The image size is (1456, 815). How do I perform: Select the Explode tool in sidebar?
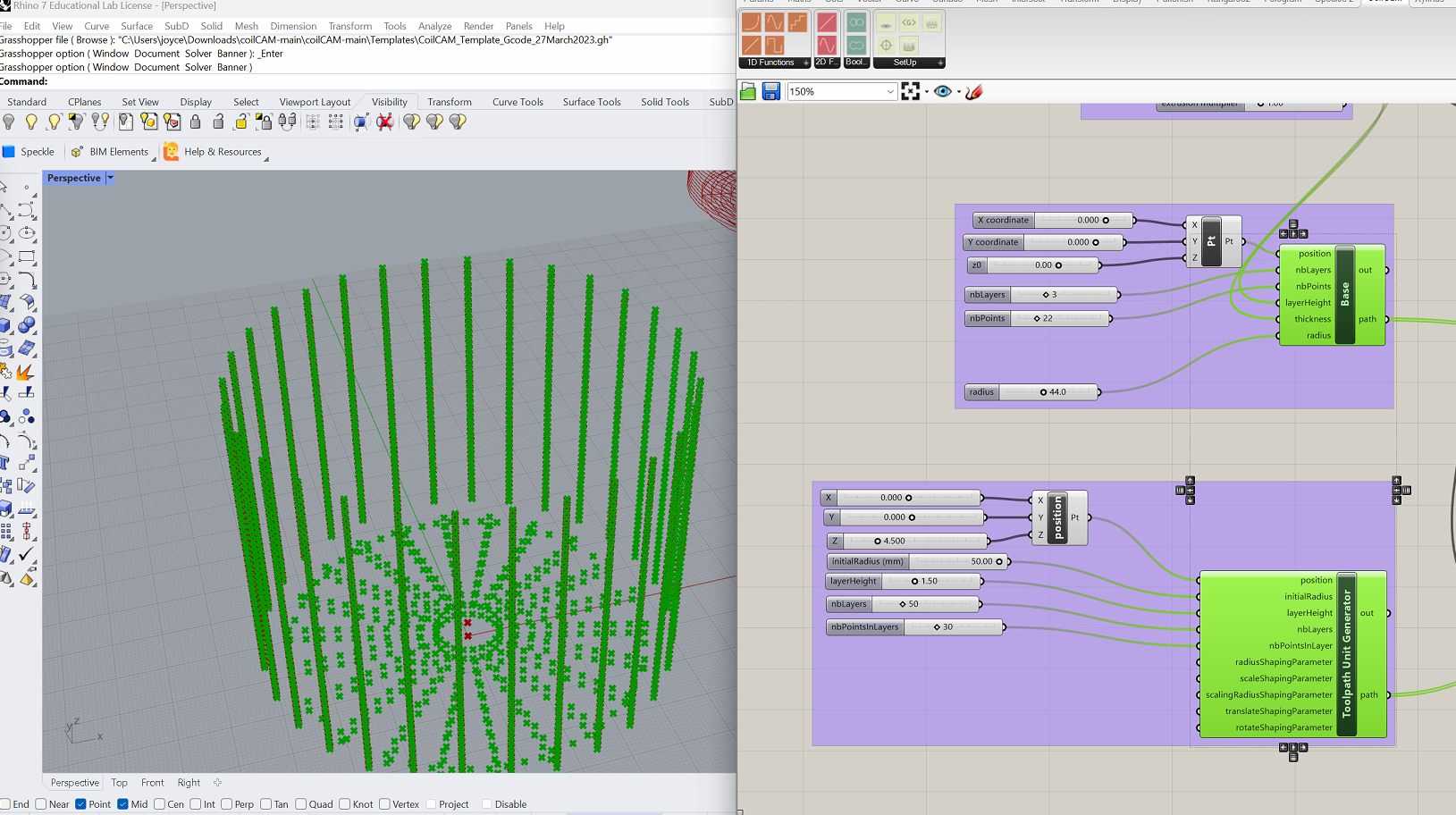point(26,372)
